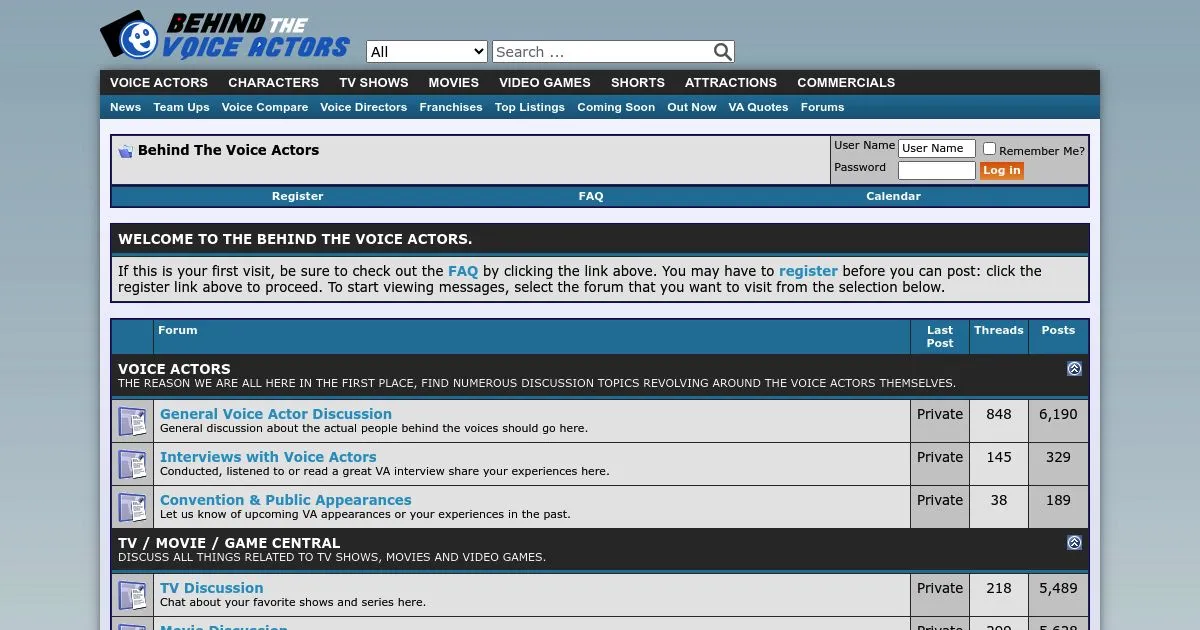Open the Movies menu
This screenshot has width=1200, height=630.
pyautogui.click(x=454, y=83)
